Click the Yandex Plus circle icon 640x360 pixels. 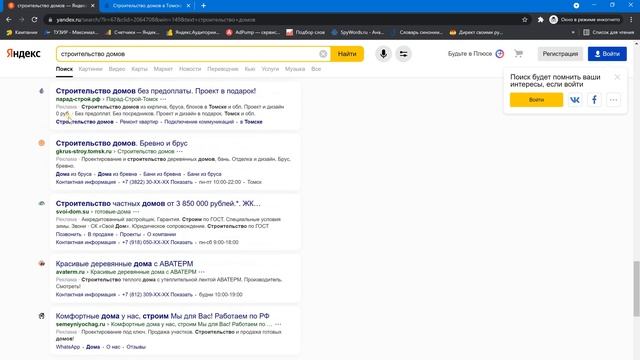(500, 54)
